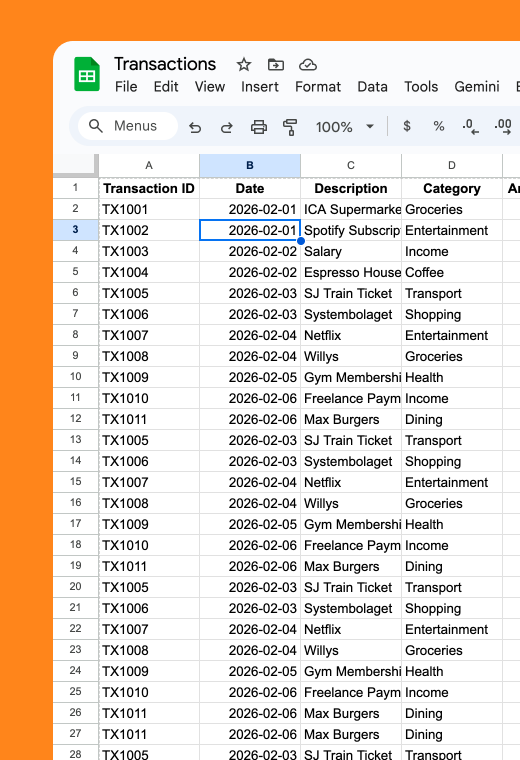
Task: Select row 27 header
Action: pyautogui.click(x=76, y=734)
